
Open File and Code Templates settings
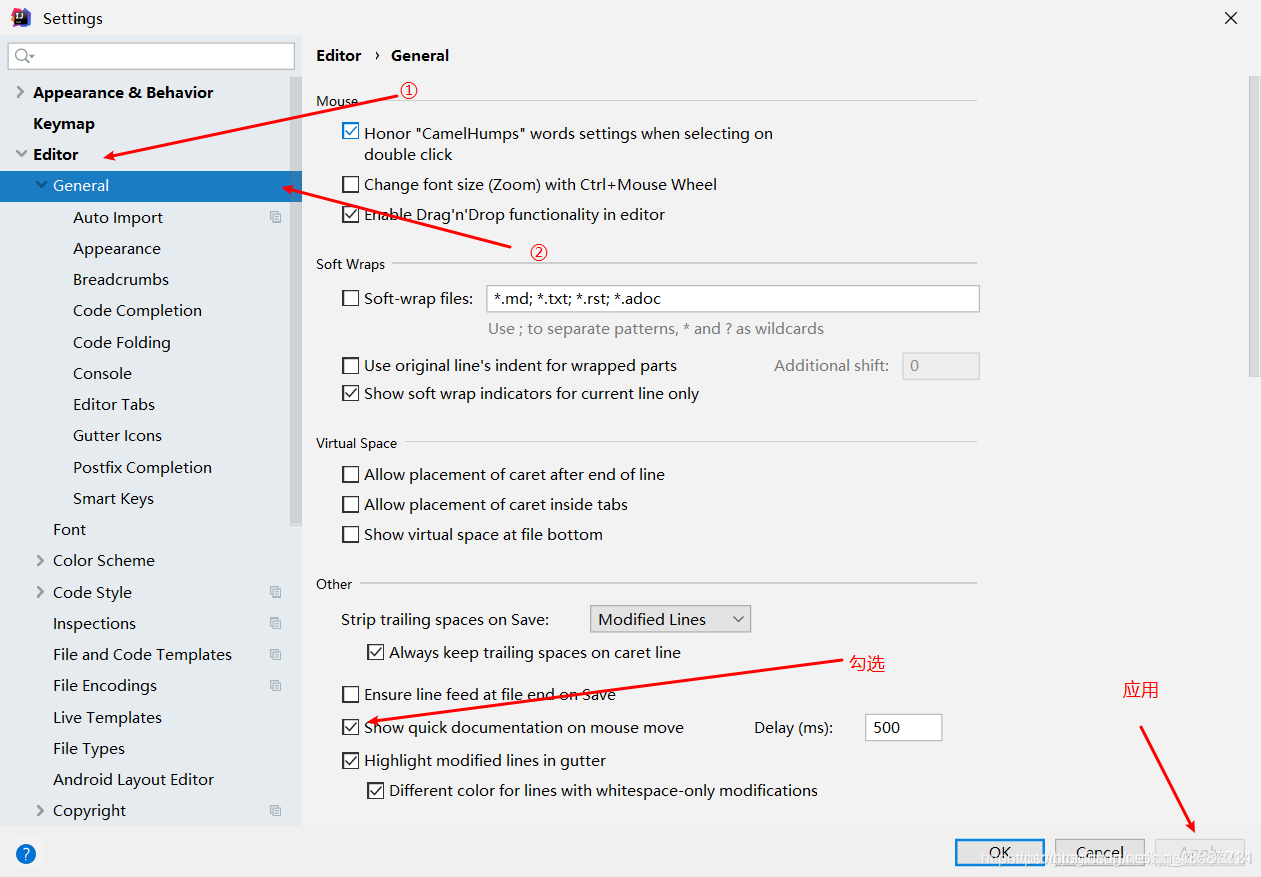(x=142, y=654)
